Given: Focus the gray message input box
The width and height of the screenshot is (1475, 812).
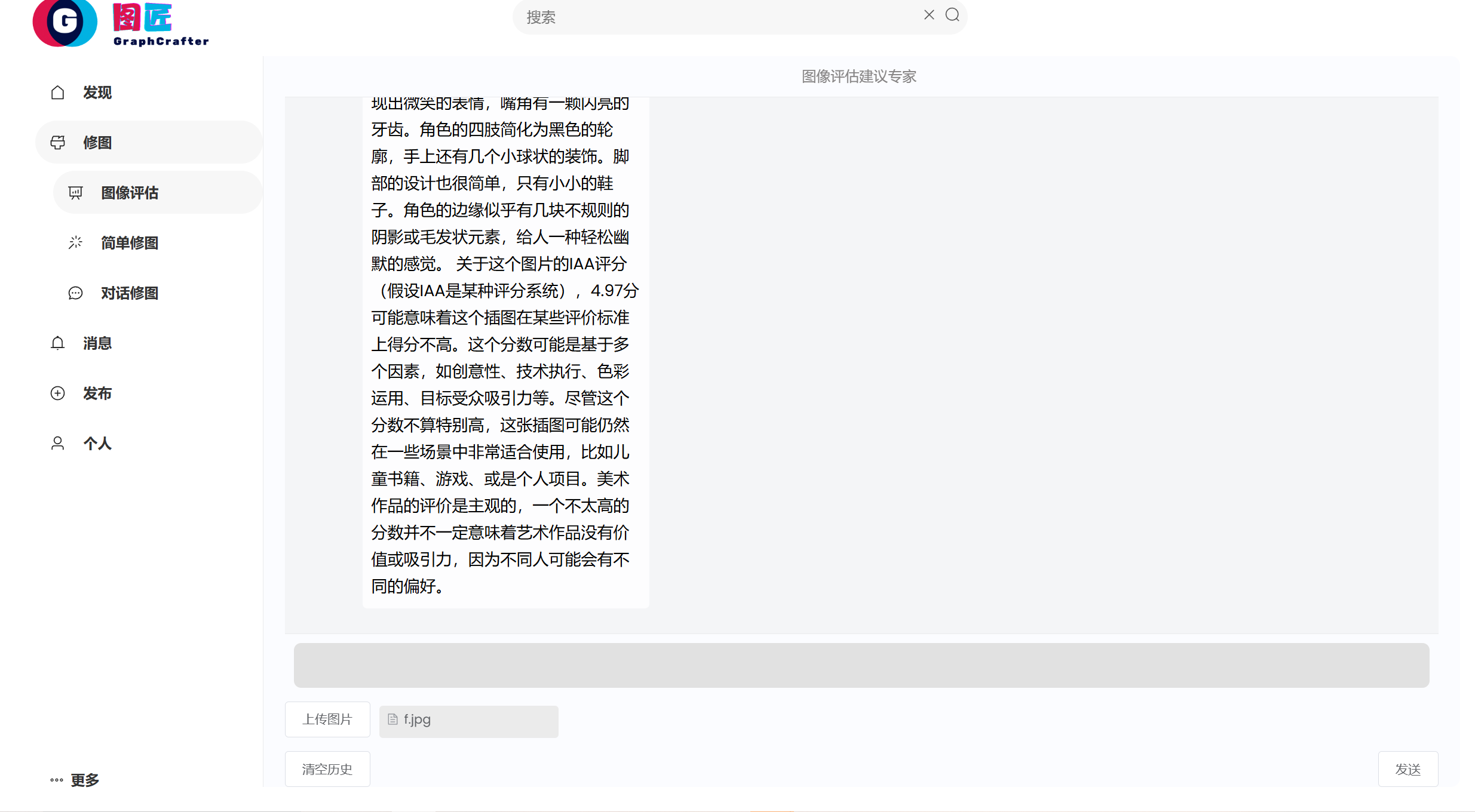Looking at the screenshot, I should [x=861, y=665].
